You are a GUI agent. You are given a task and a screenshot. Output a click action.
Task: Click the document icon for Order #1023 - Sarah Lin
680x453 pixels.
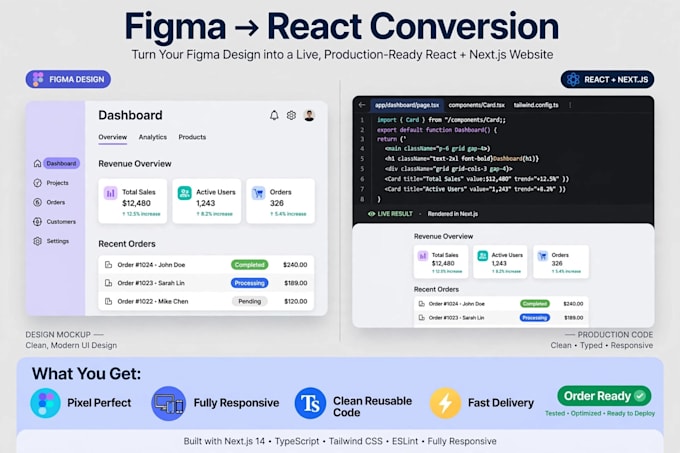pyautogui.click(x=108, y=283)
